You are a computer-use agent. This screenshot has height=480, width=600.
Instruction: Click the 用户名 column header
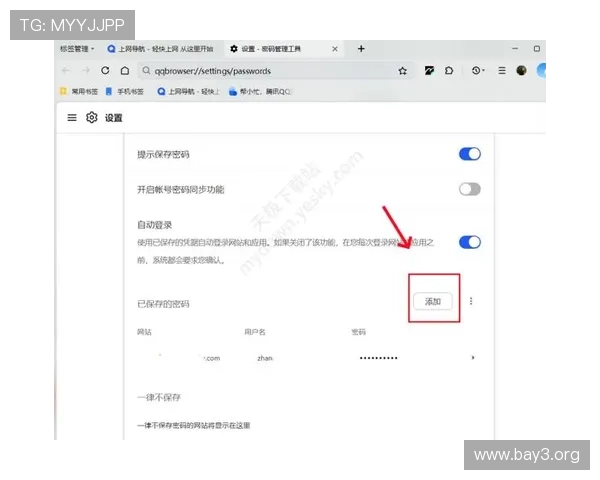[x=254, y=332]
